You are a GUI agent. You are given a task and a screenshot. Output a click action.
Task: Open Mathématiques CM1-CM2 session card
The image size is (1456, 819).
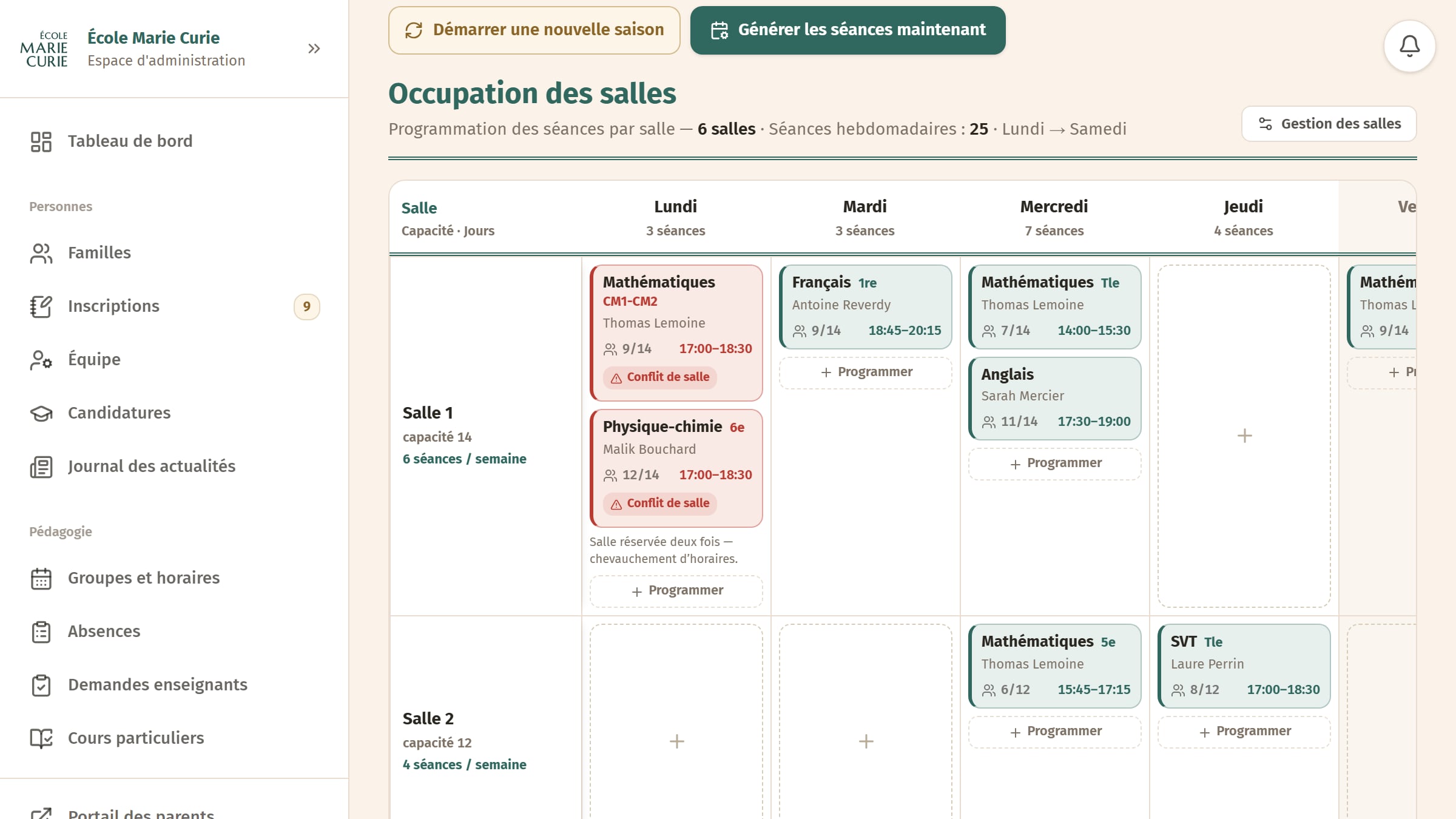(676, 333)
